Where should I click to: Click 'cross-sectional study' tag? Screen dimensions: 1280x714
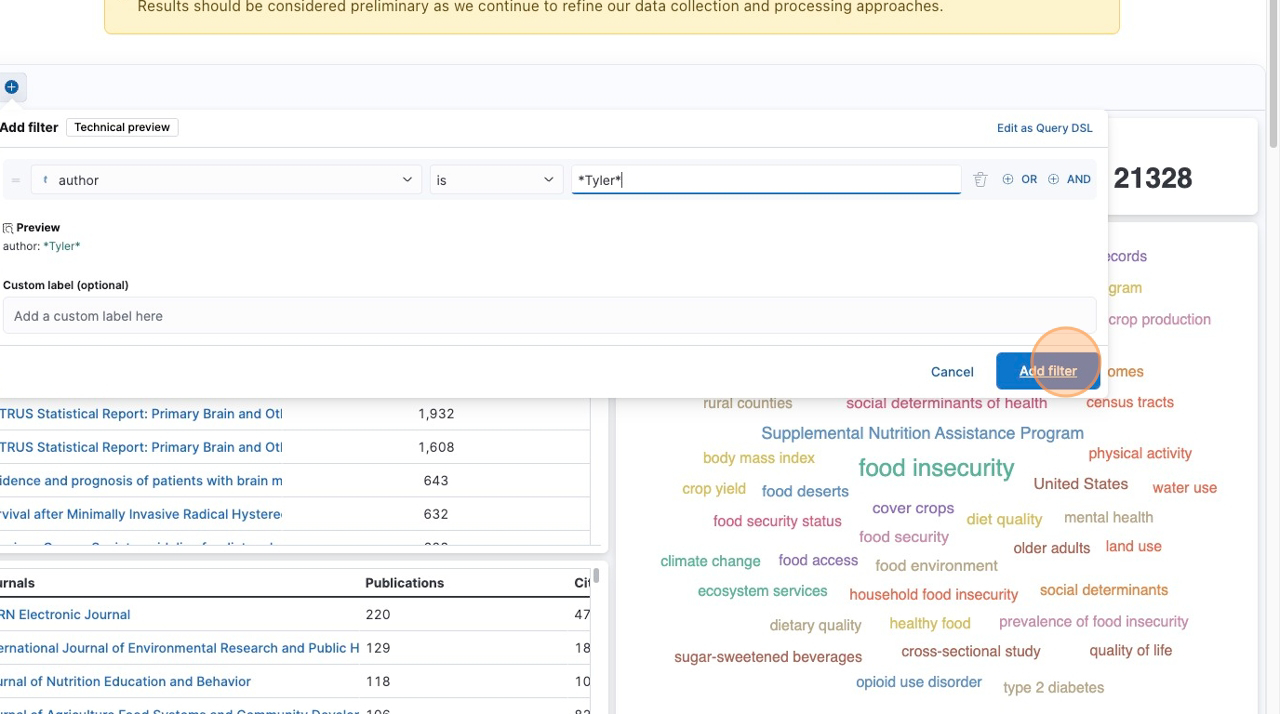tap(970, 651)
